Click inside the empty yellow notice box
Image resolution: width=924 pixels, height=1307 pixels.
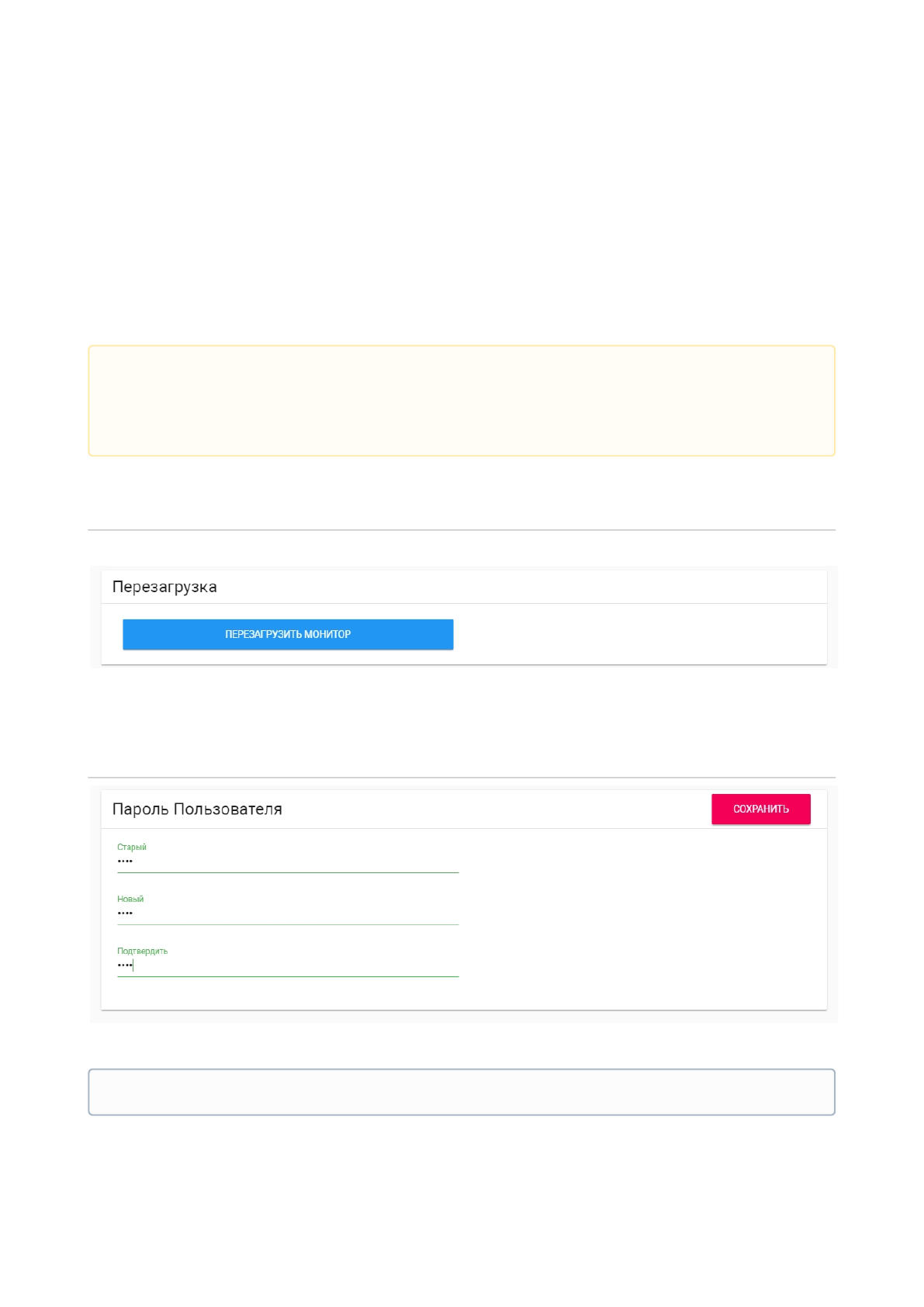point(462,400)
